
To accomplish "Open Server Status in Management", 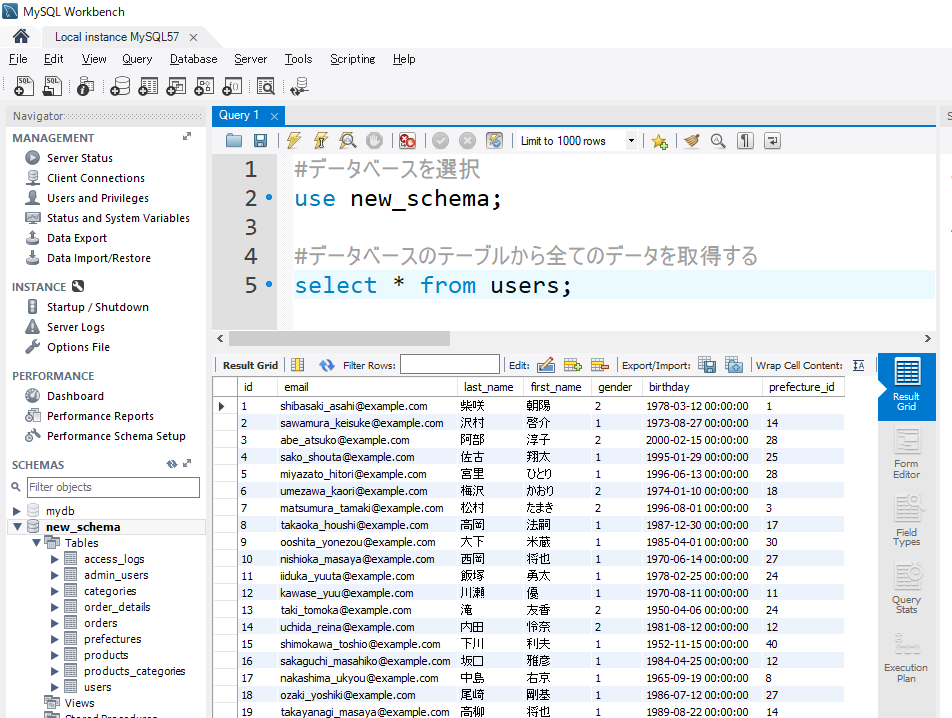I will coord(80,158).
